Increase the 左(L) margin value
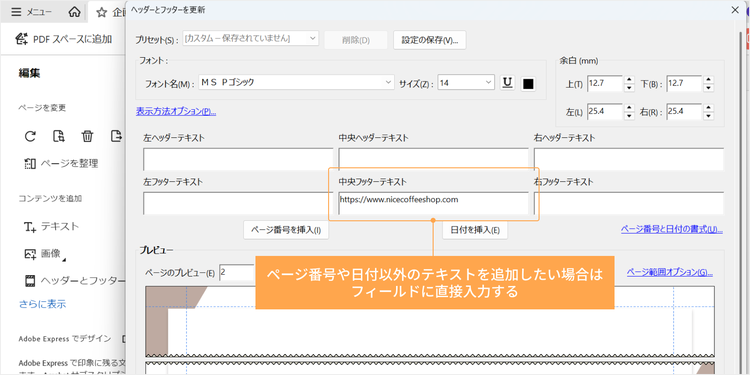This screenshot has height=375, width=750. point(629,108)
